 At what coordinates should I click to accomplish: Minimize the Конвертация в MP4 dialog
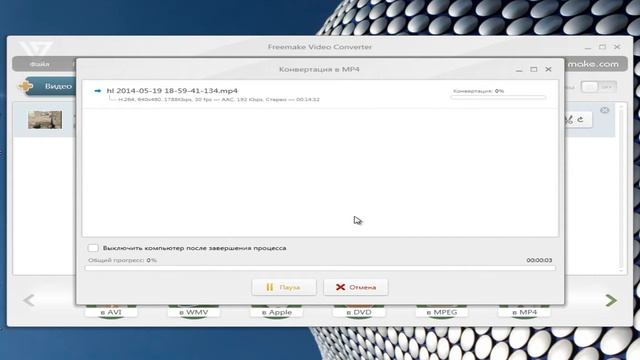(519, 70)
